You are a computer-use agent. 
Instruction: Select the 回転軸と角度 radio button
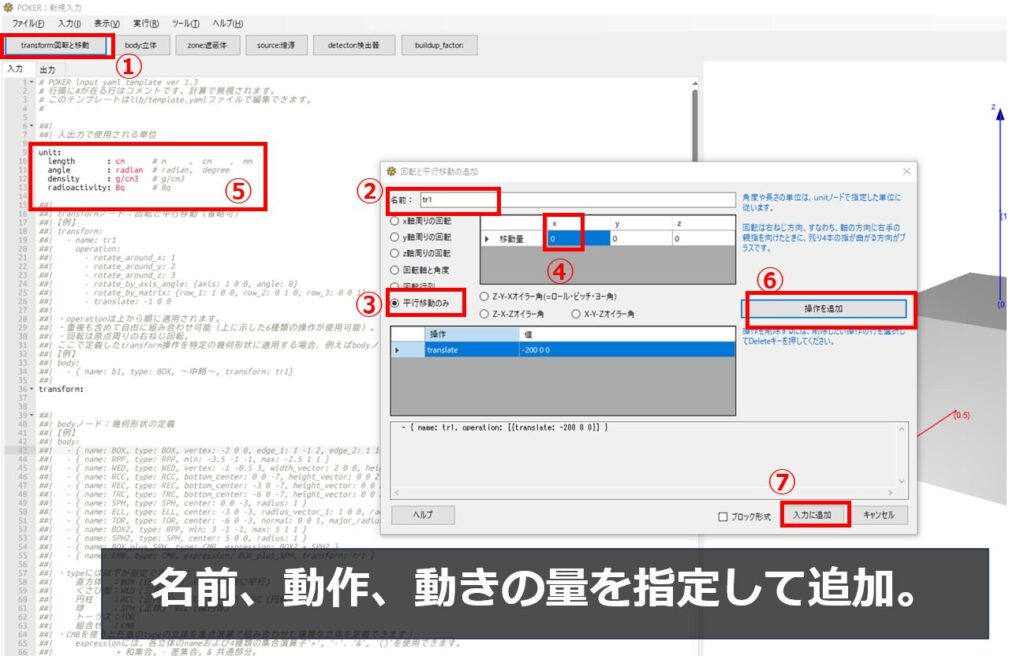point(394,270)
